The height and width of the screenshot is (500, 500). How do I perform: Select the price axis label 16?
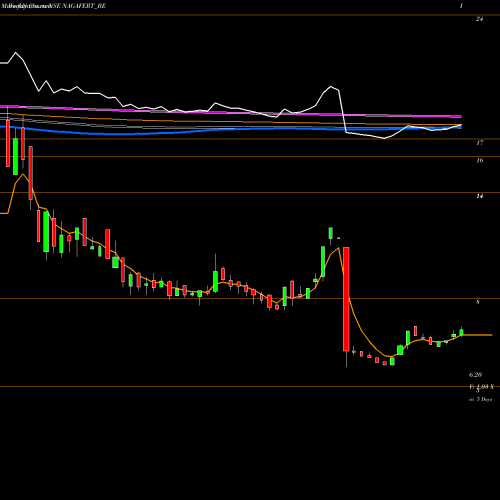click(479, 161)
